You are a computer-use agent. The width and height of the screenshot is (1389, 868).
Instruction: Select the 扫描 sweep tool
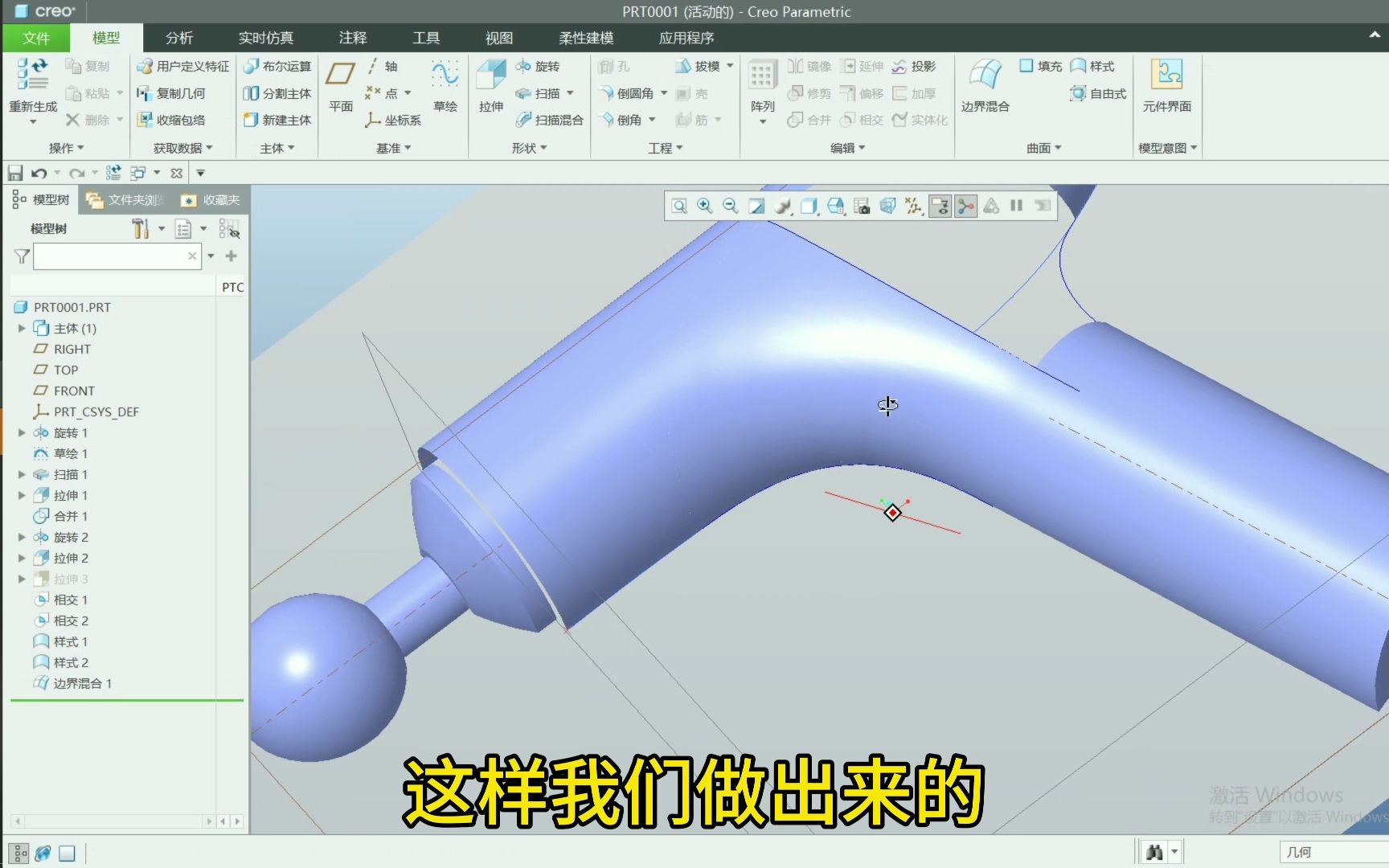tap(538, 93)
